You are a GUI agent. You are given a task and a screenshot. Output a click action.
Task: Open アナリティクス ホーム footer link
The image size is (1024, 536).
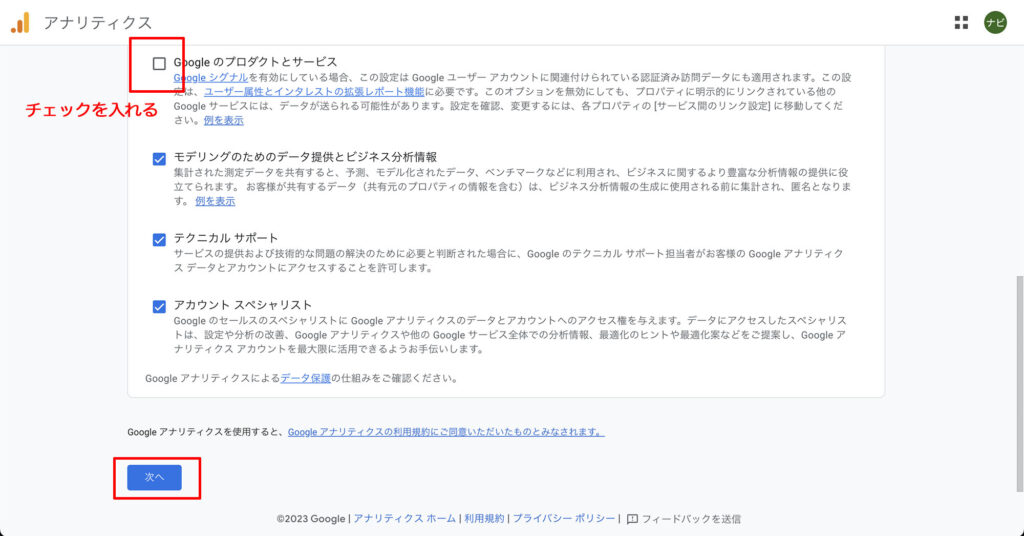[405, 518]
